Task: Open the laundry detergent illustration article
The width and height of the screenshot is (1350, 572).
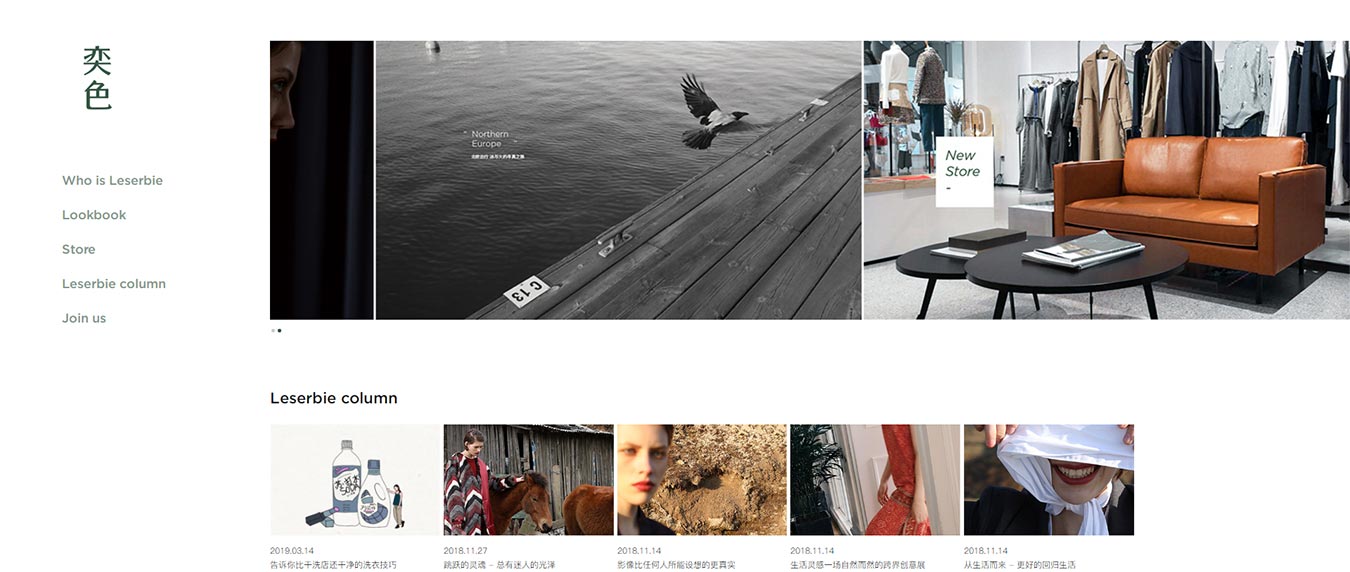Action: click(x=355, y=480)
